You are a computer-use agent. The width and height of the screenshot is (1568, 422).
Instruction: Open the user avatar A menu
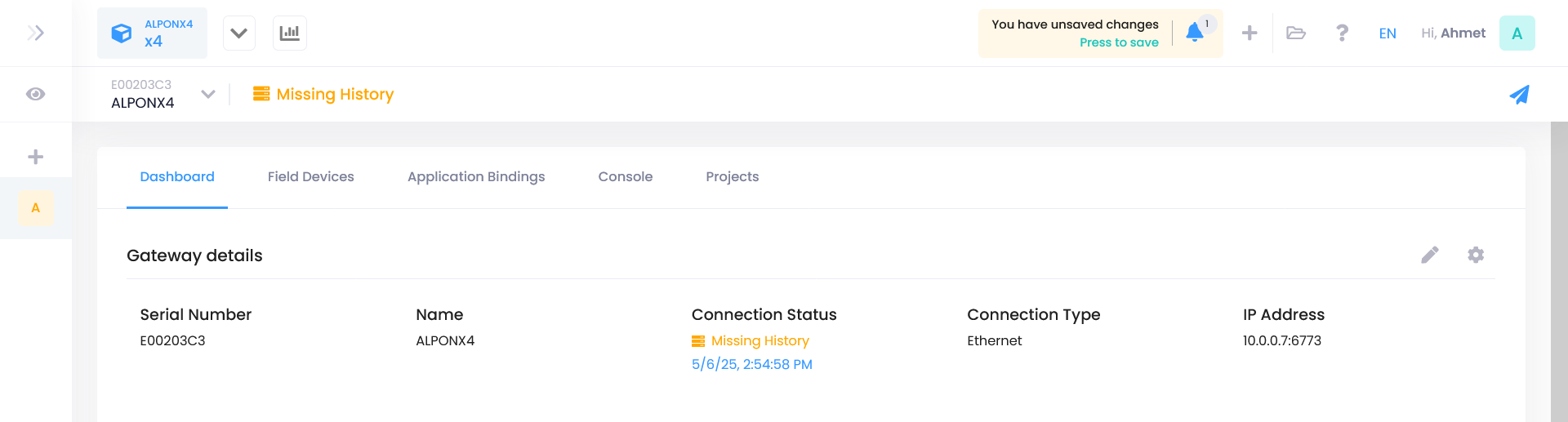(1517, 33)
